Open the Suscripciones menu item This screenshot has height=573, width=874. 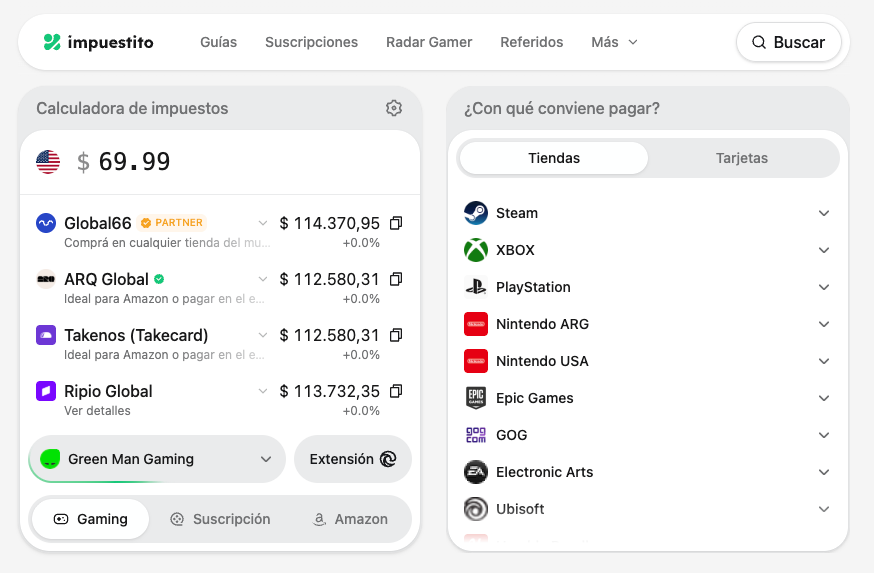pos(312,42)
